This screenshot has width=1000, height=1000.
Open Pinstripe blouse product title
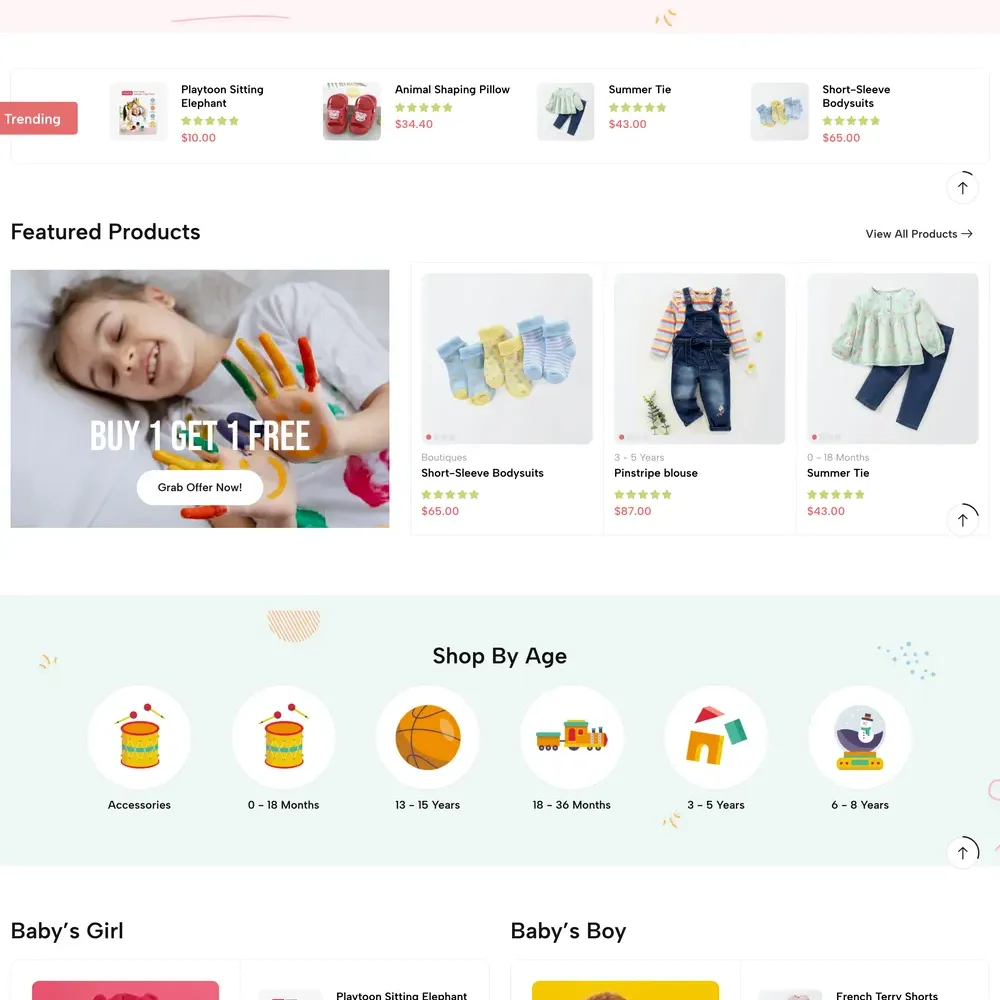click(656, 473)
